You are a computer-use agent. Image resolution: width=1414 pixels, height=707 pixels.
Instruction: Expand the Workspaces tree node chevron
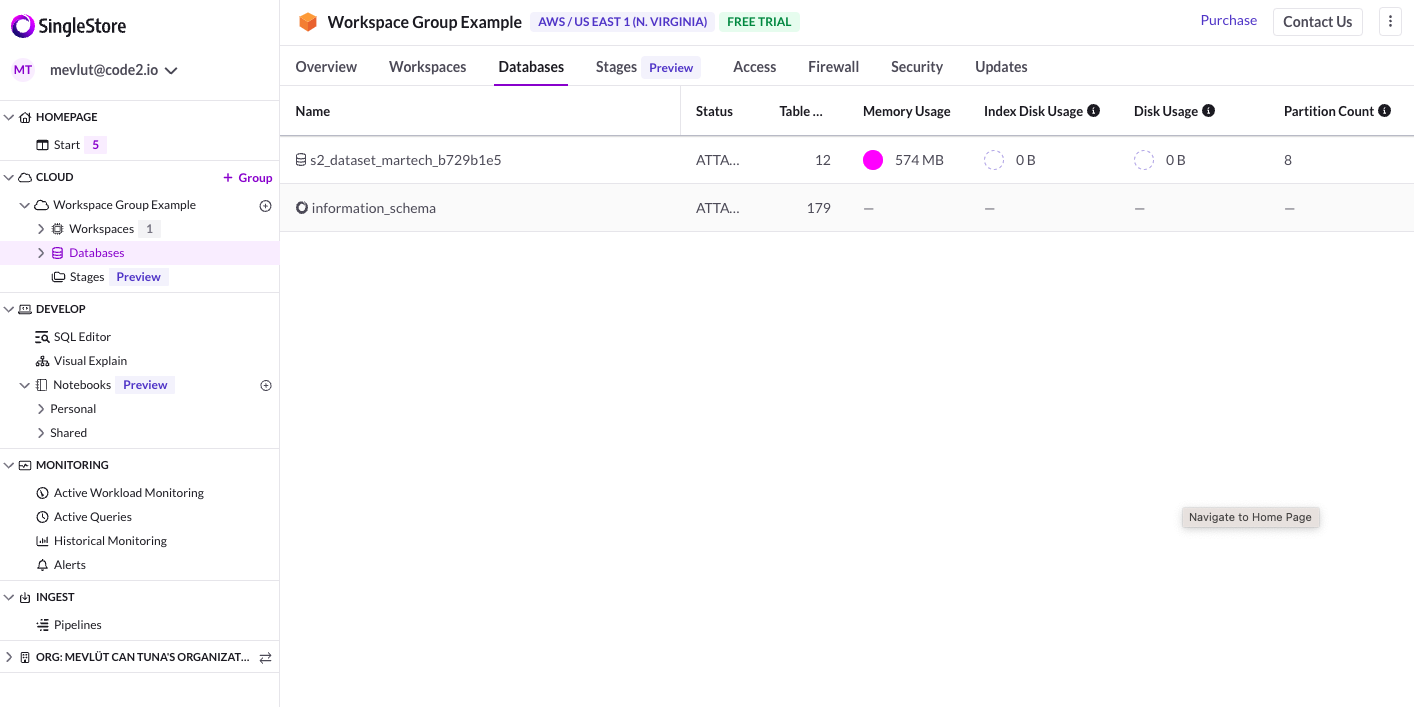point(41,229)
